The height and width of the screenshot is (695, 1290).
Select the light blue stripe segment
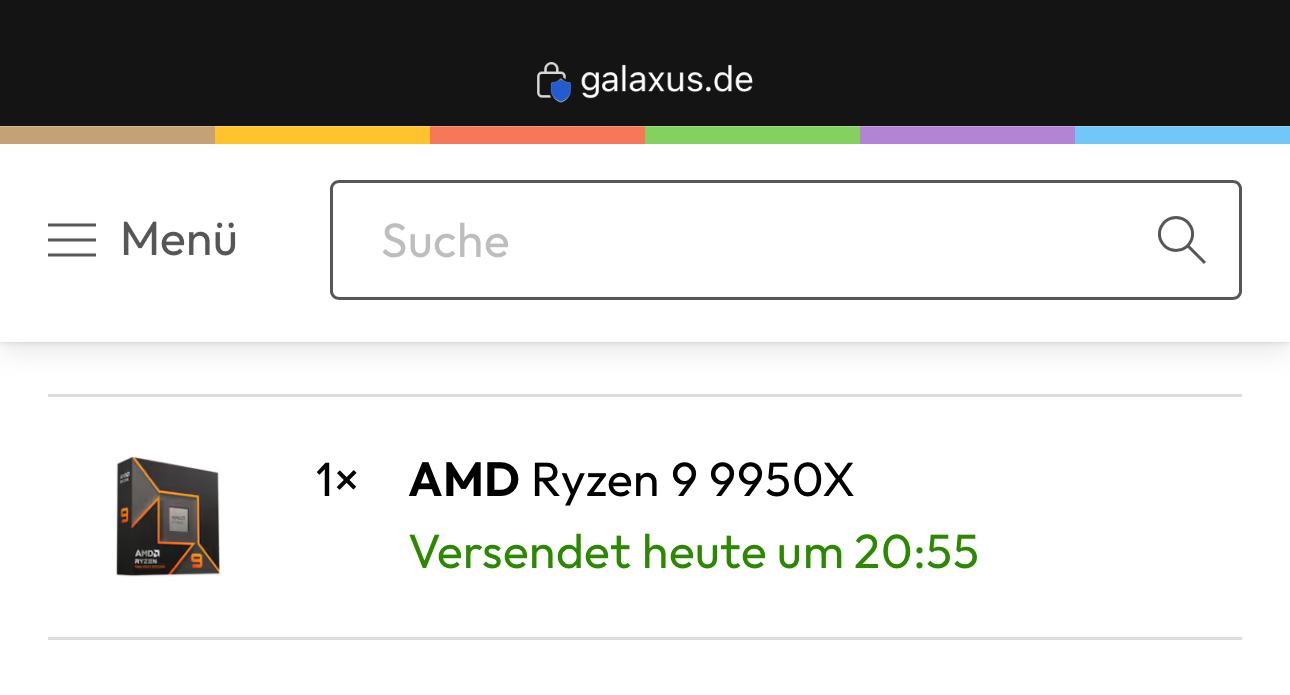[1182, 135]
